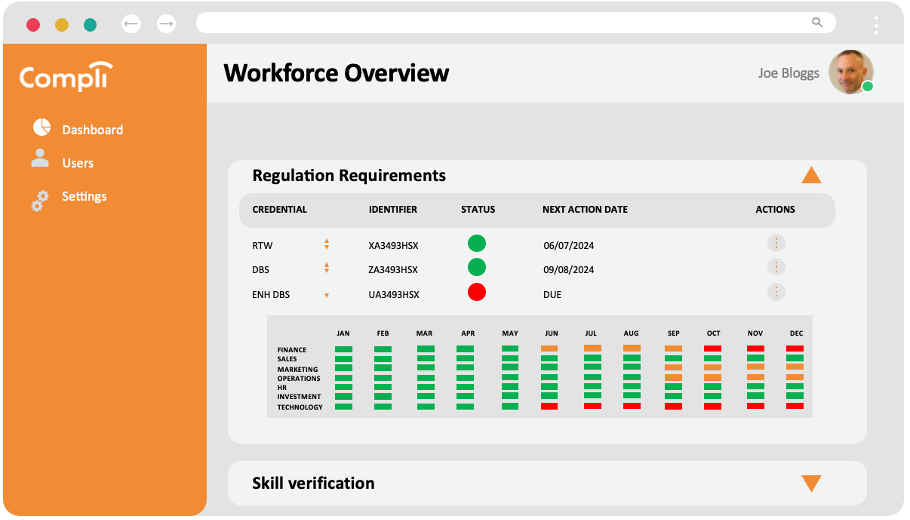The width and height of the screenshot is (910, 520).
Task: Click the CREDENTIAL column header
Action: (280, 210)
